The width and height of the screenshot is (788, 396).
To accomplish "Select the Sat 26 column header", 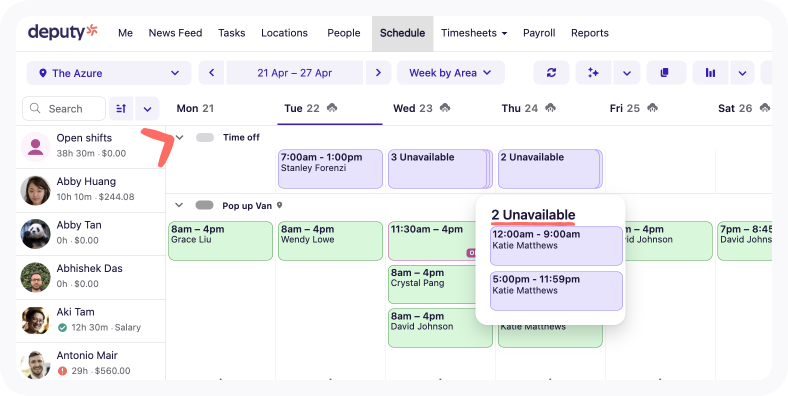I will click(x=735, y=108).
